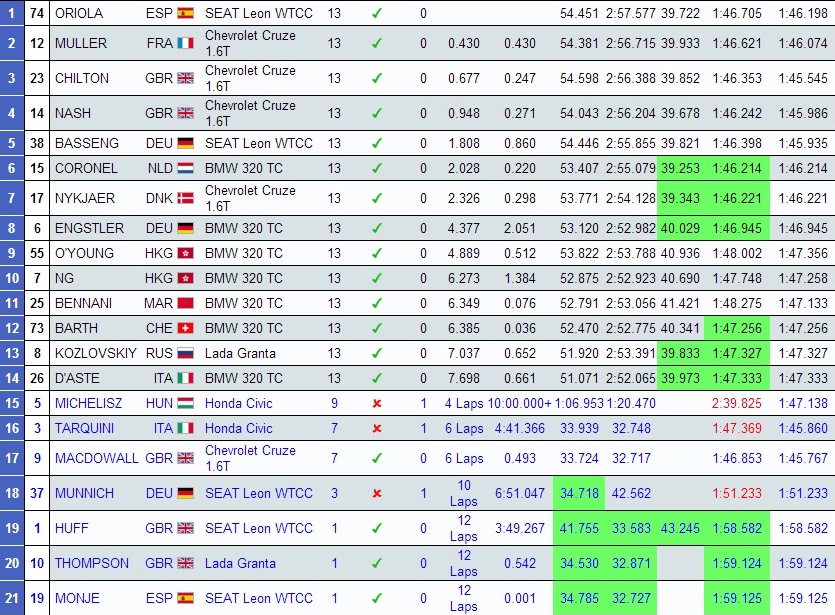This screenshot has height=615, width=835.
Task: Open driver link MICHELISZ
Action: 92,403
